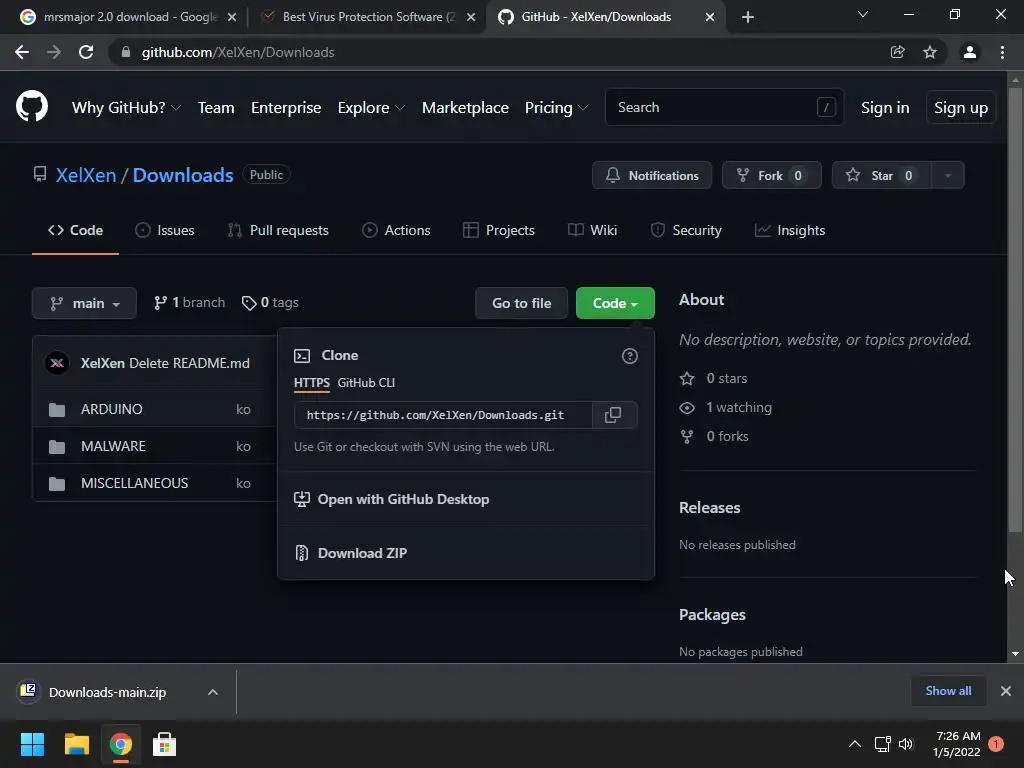Open notification badge in taskbar
The height and width of the screenshot is (768, 1024).
pyautogui.click(x=996, y=744)
